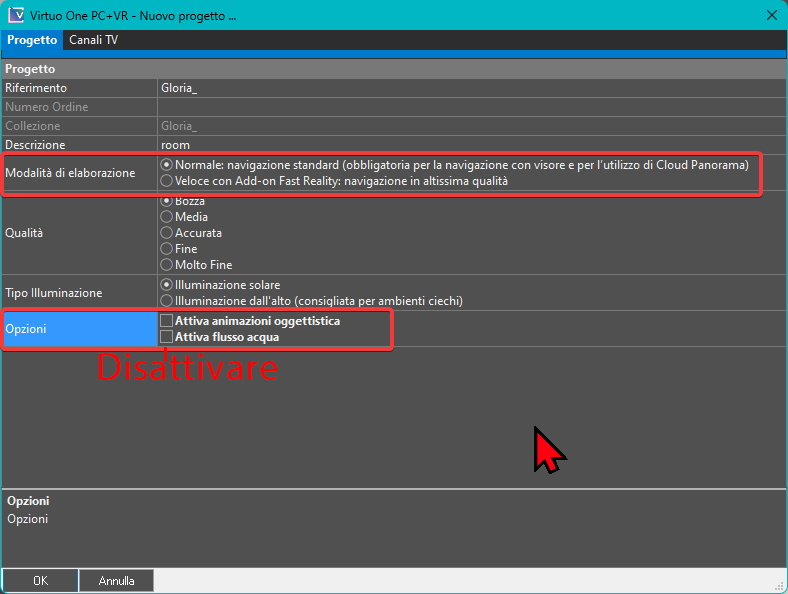This screenshot has width=788, height=594.
Task: Close the Nuovo progetto dialog window
Action: tap(772, 15)
